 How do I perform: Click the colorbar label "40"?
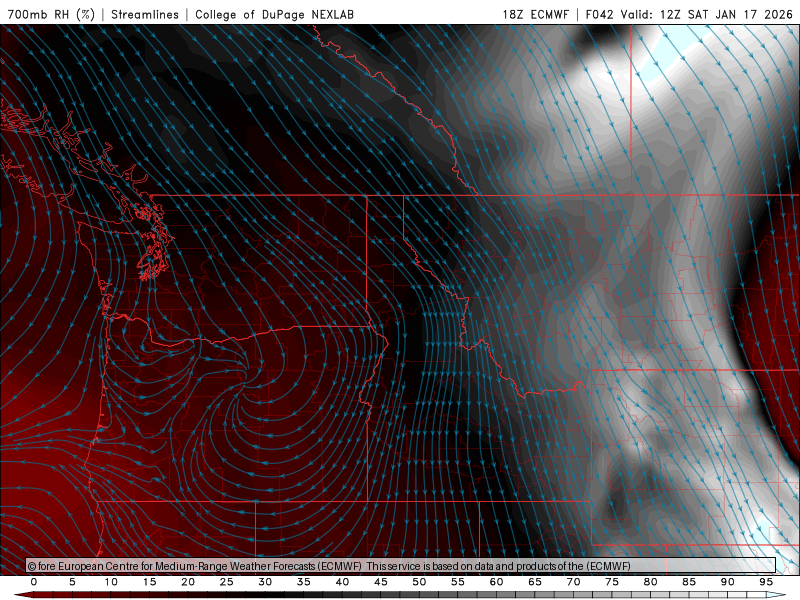(x=342, y=582)
